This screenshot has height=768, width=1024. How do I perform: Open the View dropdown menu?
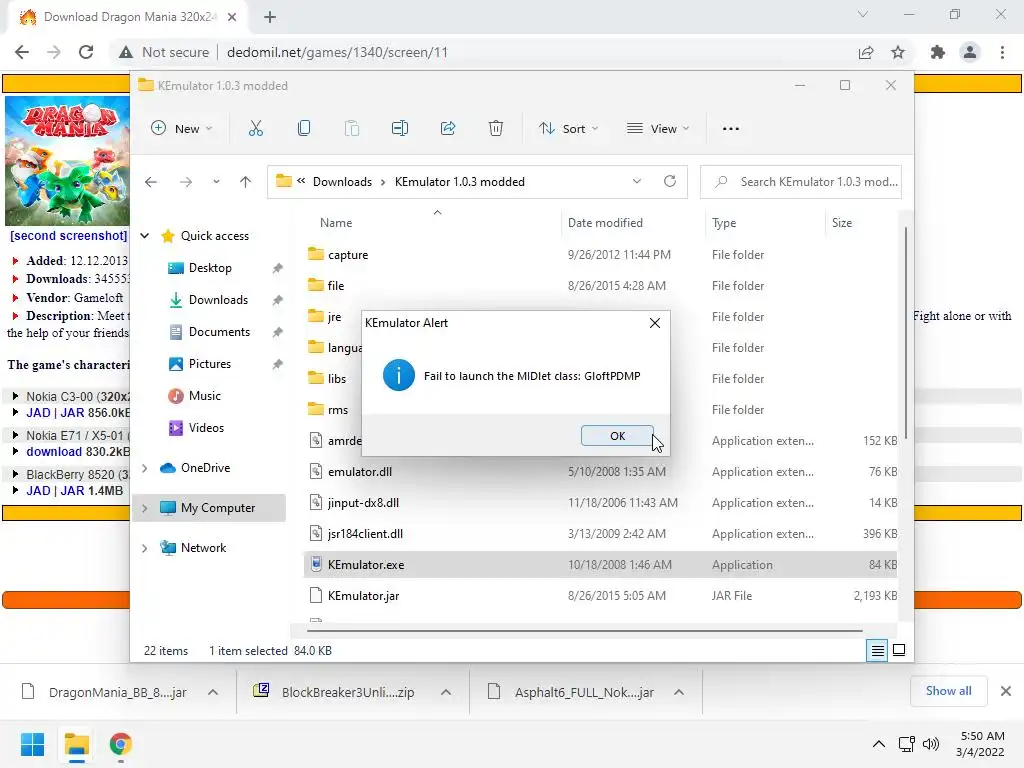click(x=657, y=129)
